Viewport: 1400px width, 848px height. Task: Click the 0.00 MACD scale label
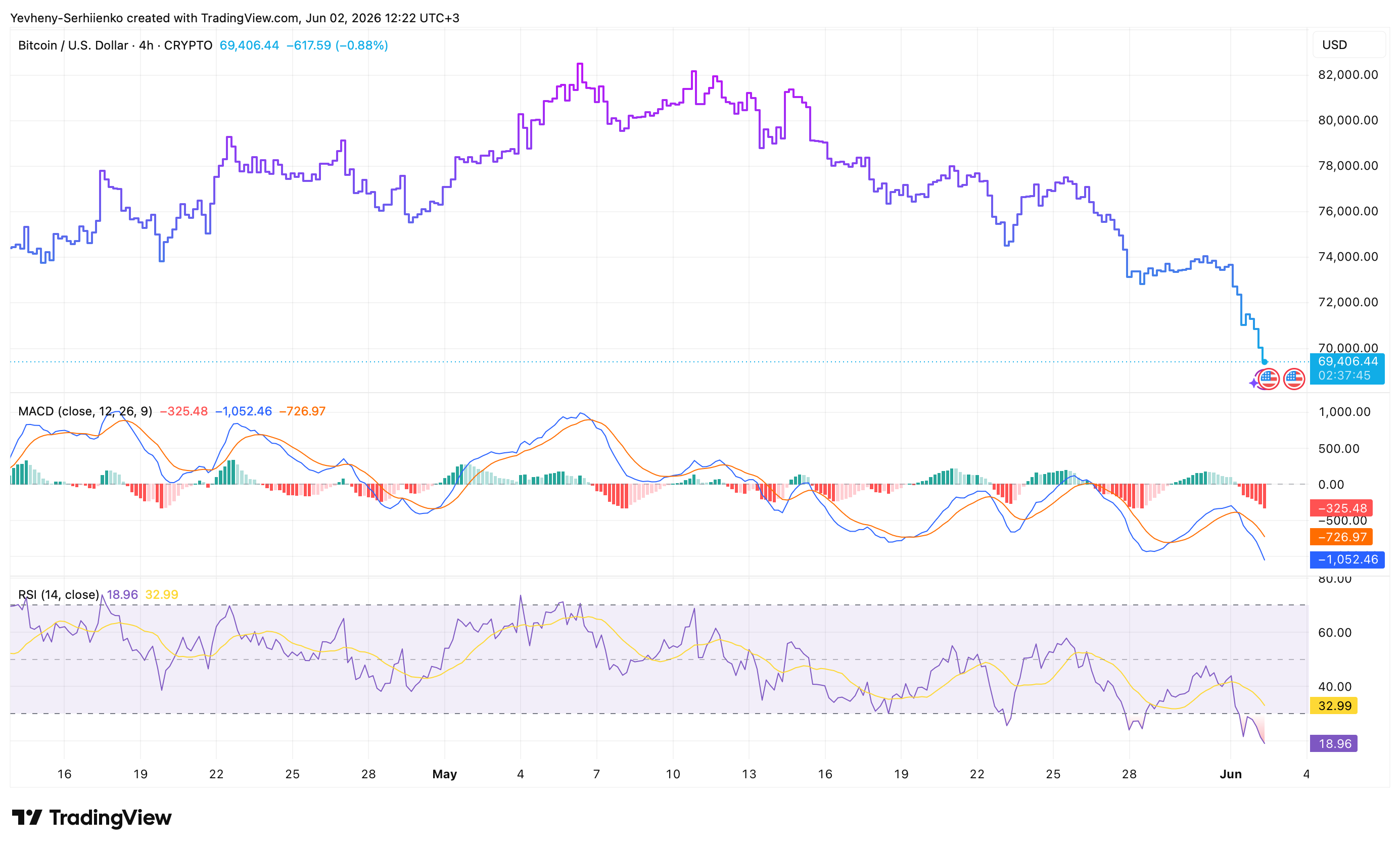tap(1331, 485)
